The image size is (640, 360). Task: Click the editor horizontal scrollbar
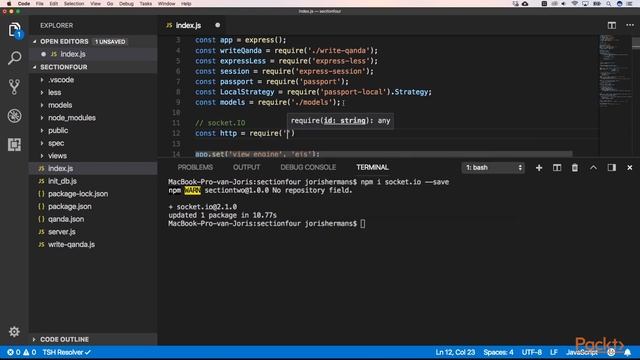point(384,154)
